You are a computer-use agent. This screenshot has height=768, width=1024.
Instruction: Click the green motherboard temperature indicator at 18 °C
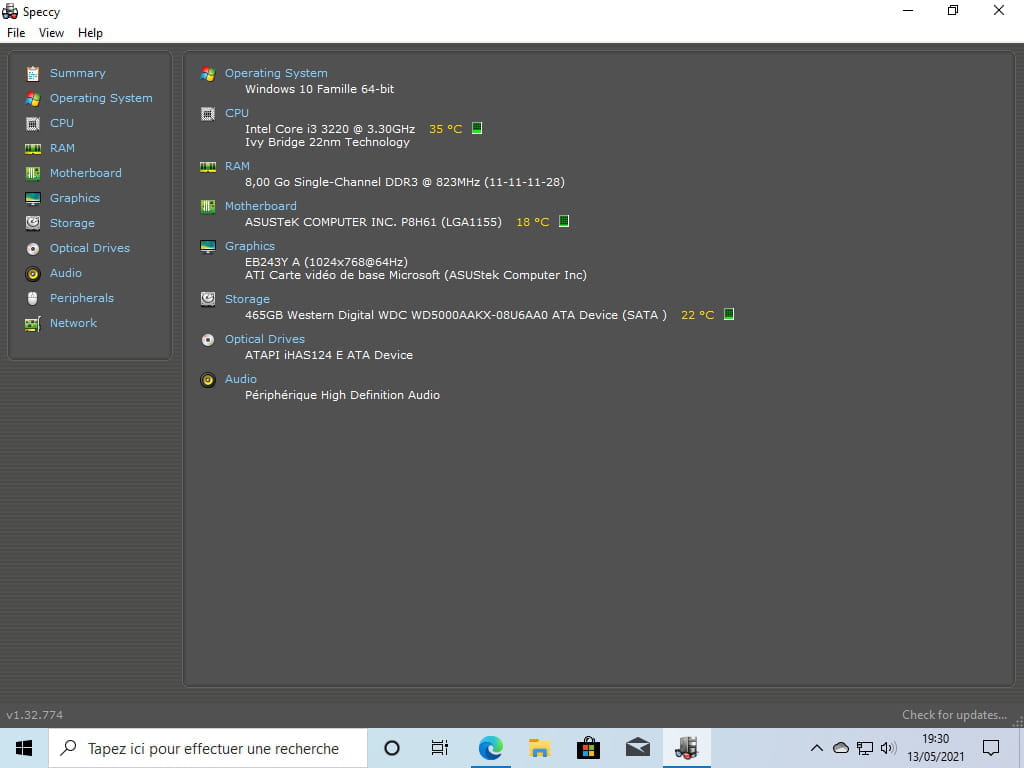pos(564,221)
